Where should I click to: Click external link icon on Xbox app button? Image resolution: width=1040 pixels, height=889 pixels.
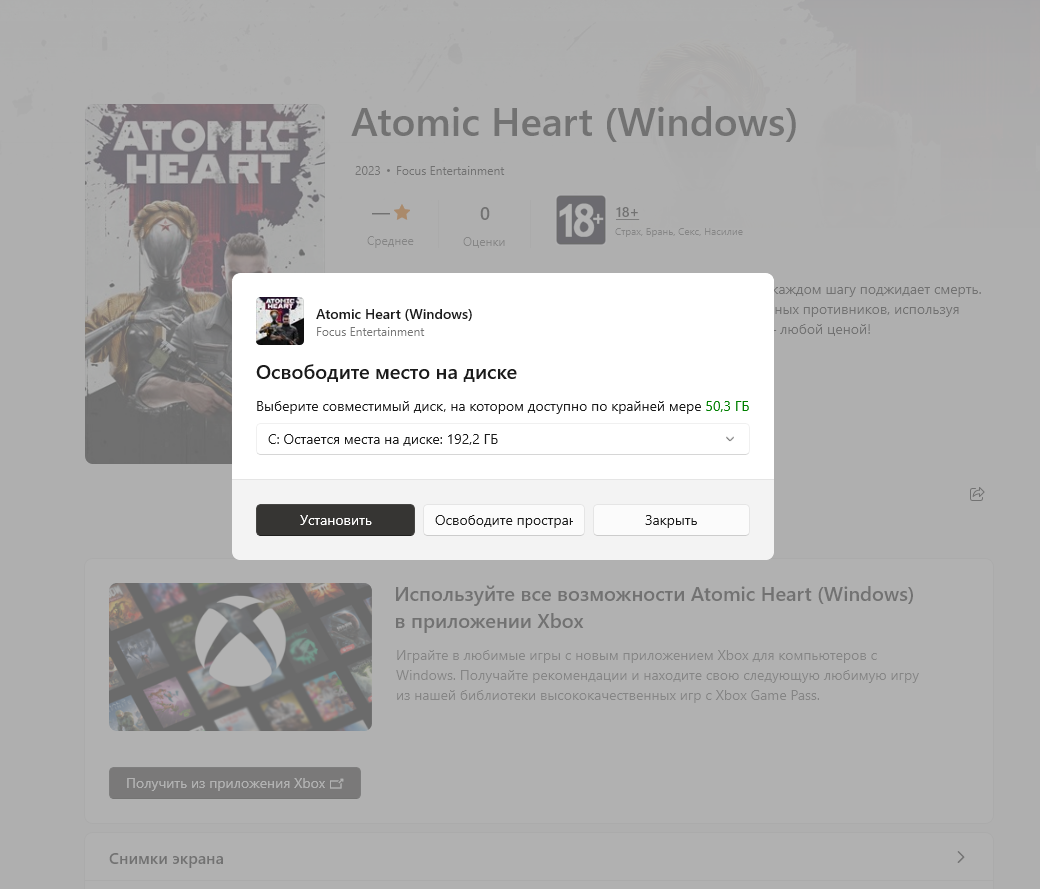(337, 784)
